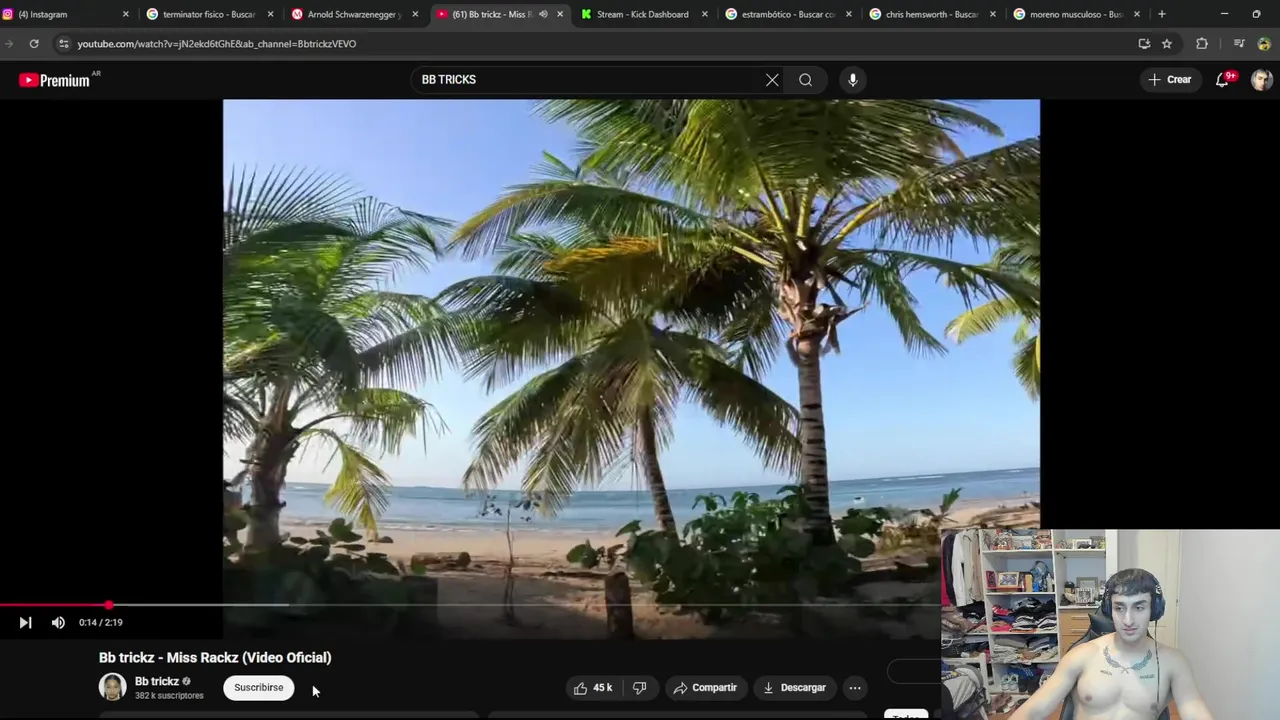The height and width of the screenshot is (720, 1280).
Task: Start voice search with the microphone icon
Action: 852,80
